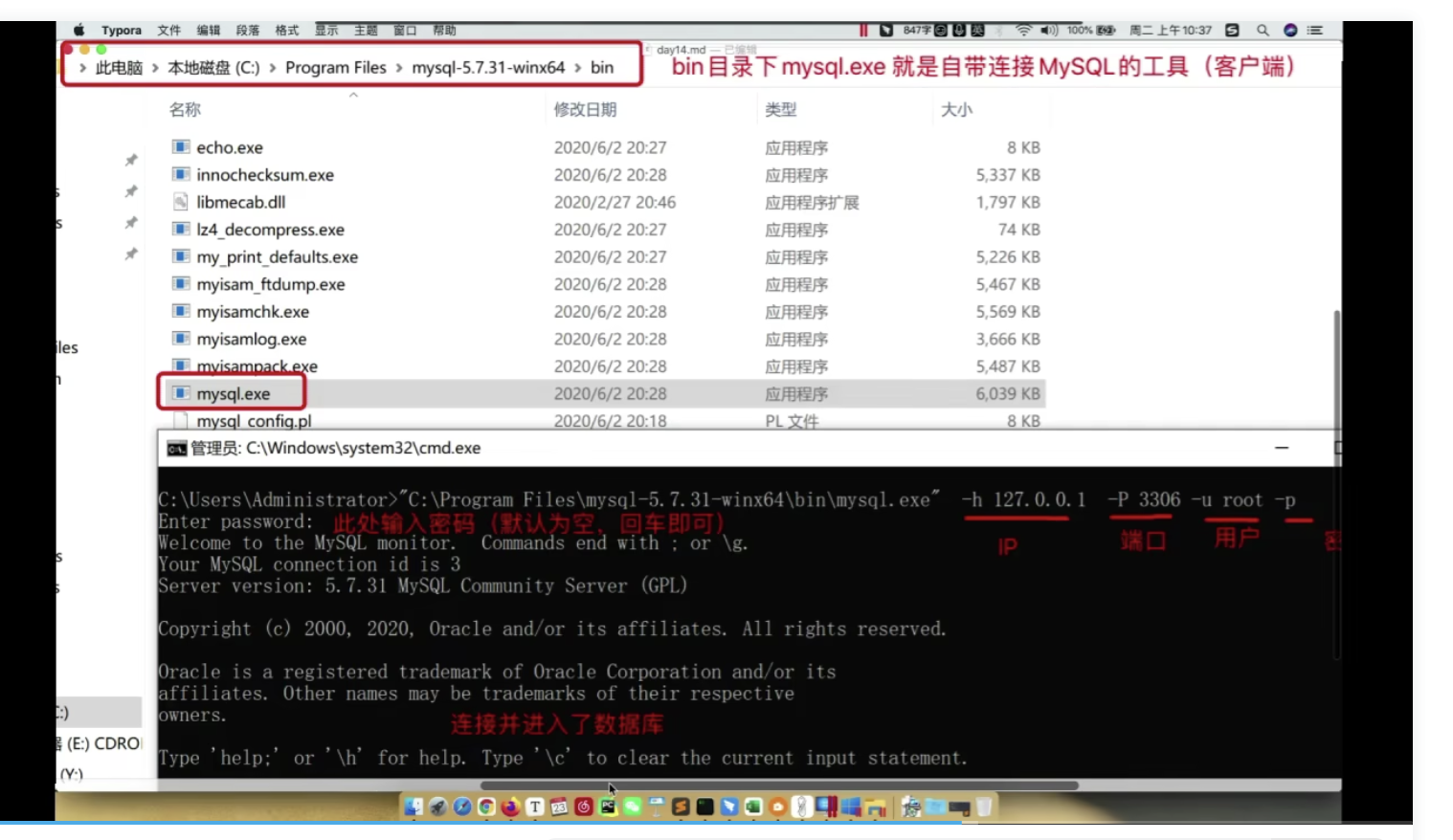Go to Program Files in breadcrumb

(336, 68)
